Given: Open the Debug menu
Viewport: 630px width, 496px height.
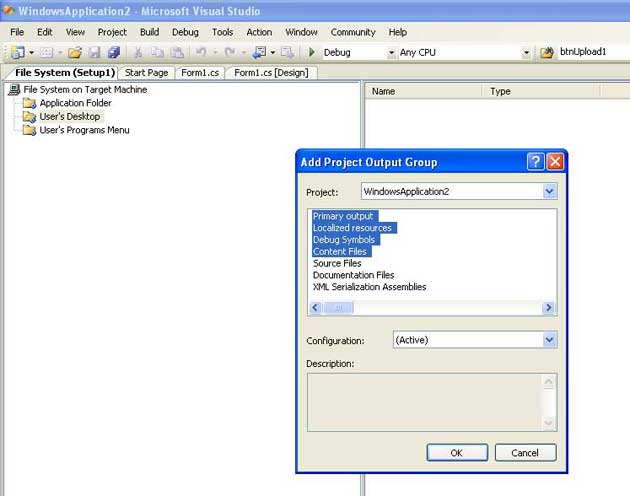Looking at the screenshot, I should [185, 32].
